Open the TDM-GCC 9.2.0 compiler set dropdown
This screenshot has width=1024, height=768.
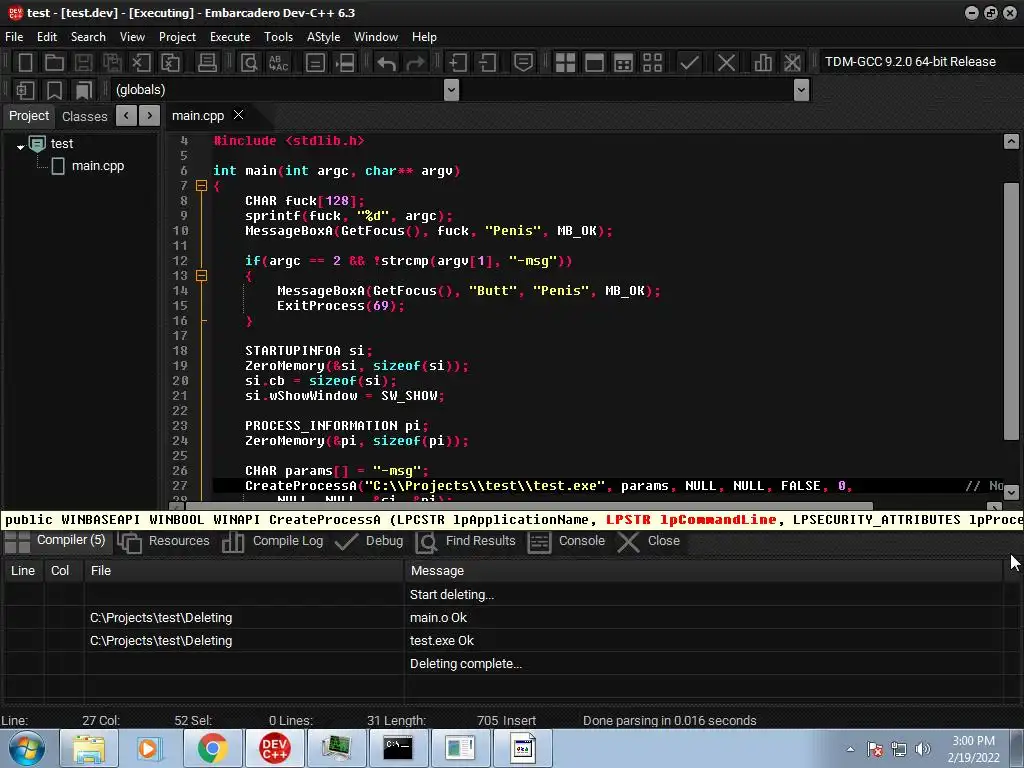pos(916,62)
